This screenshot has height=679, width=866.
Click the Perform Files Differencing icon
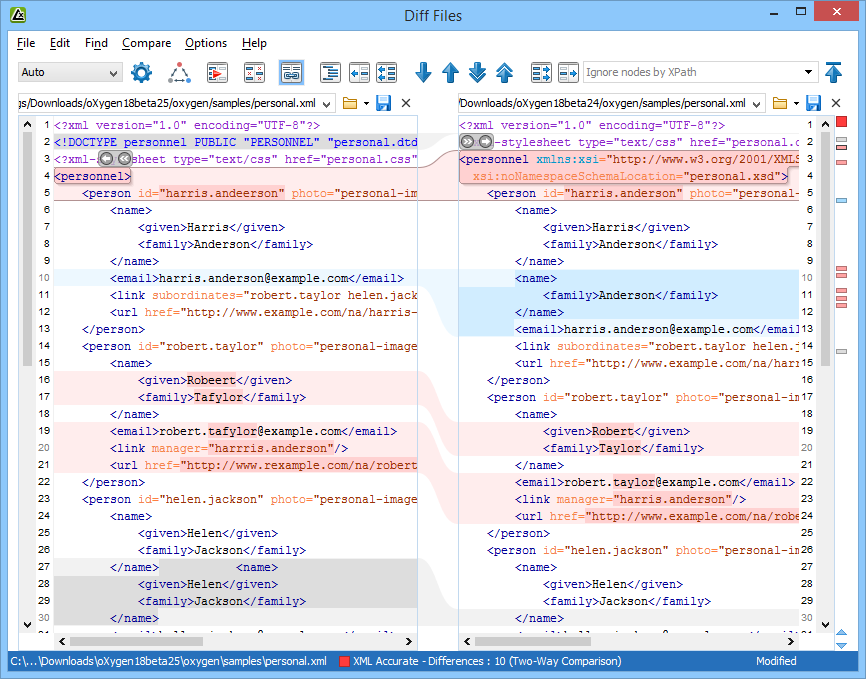(216, 73)
